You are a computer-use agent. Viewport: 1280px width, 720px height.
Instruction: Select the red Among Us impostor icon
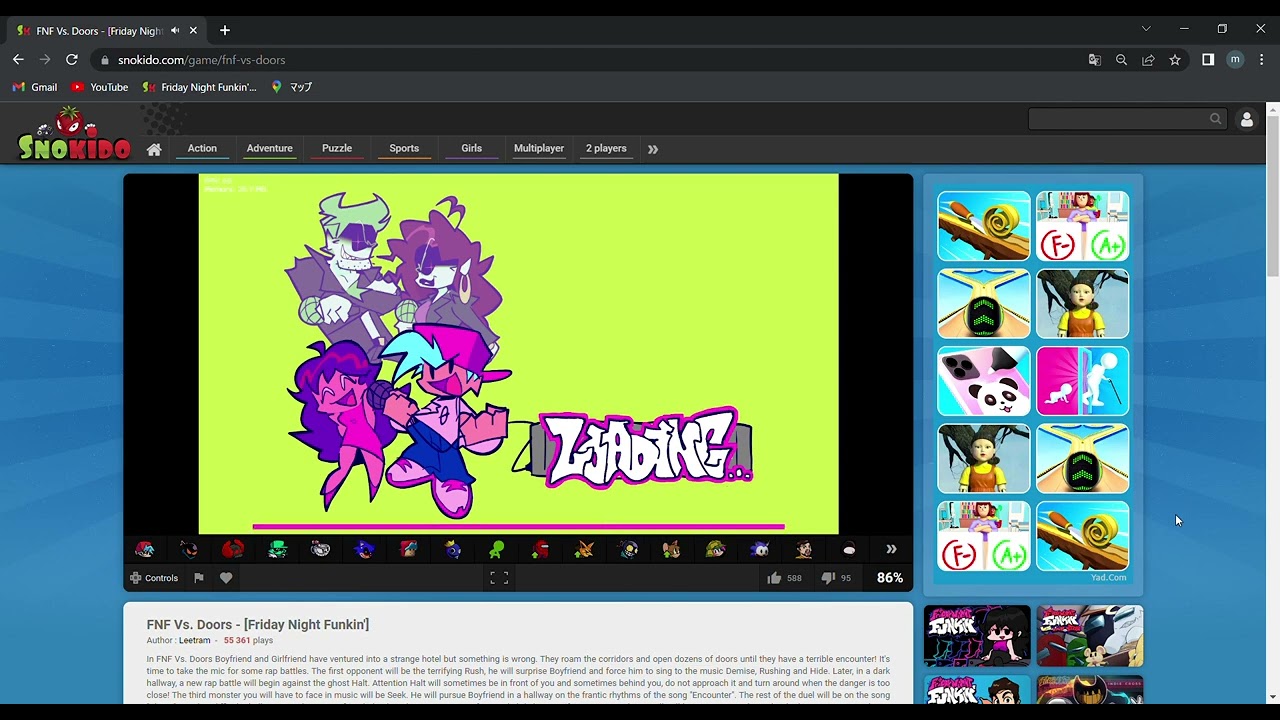541,549
